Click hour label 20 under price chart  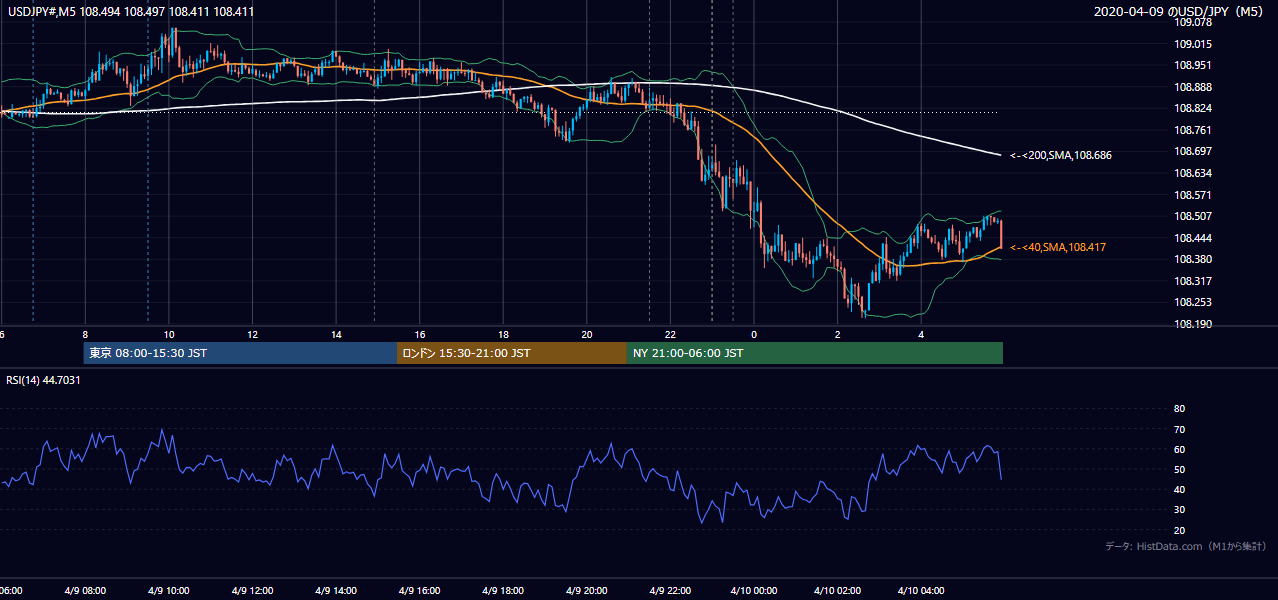click(587, 334)
